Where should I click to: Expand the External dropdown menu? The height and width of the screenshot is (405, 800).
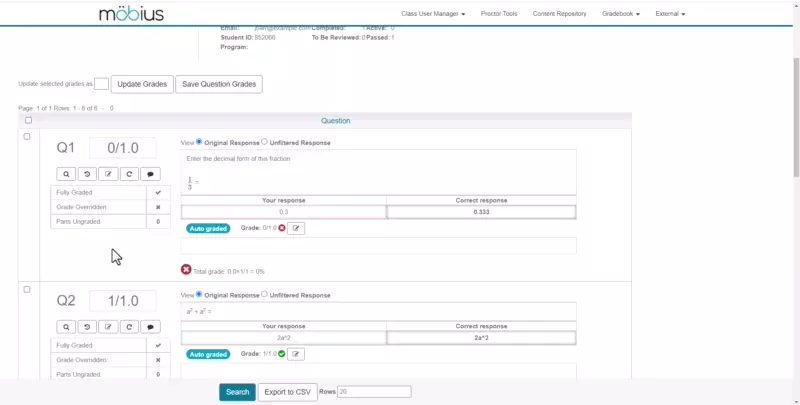pyautogui.click(x=670, y=14)
